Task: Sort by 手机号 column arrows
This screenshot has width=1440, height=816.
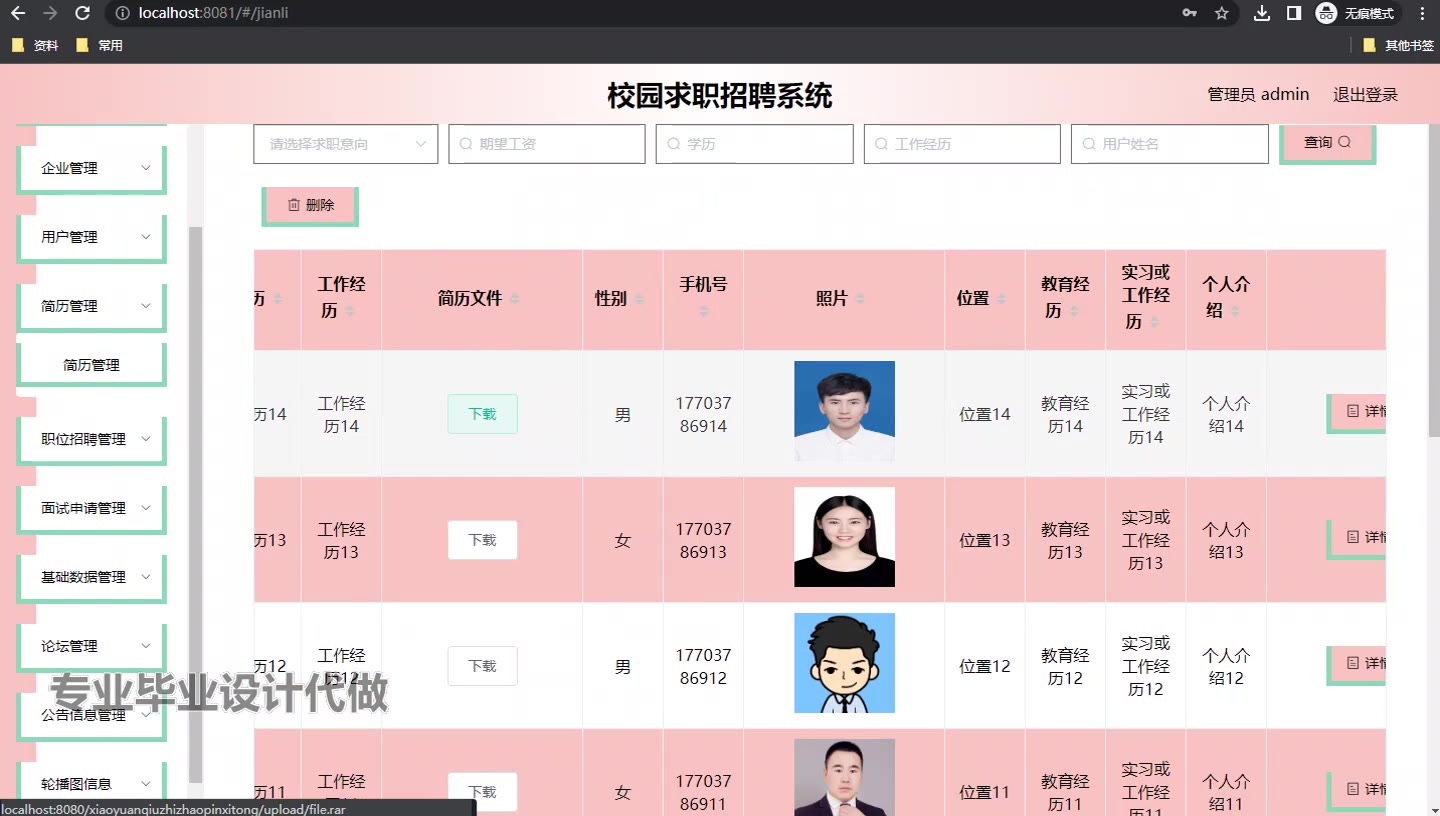Action: [x=704, y=311]
